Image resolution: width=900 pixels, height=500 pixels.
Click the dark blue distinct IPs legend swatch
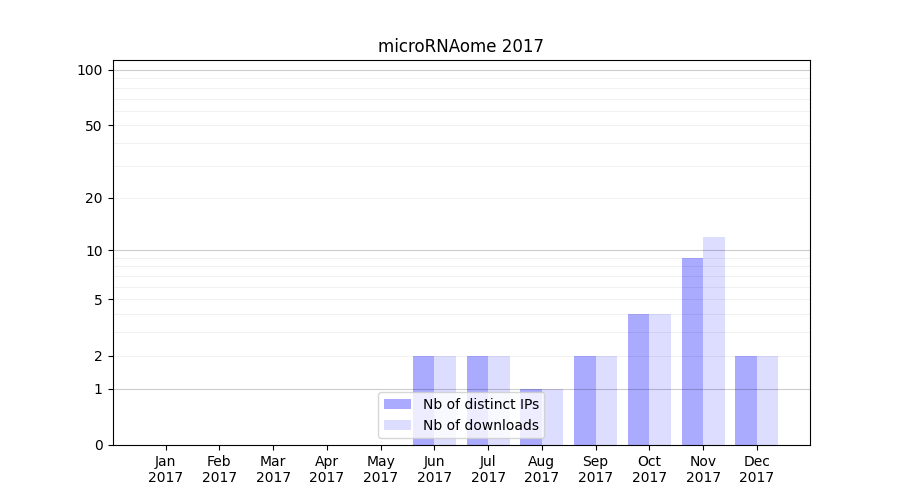(x=397, y=404)
